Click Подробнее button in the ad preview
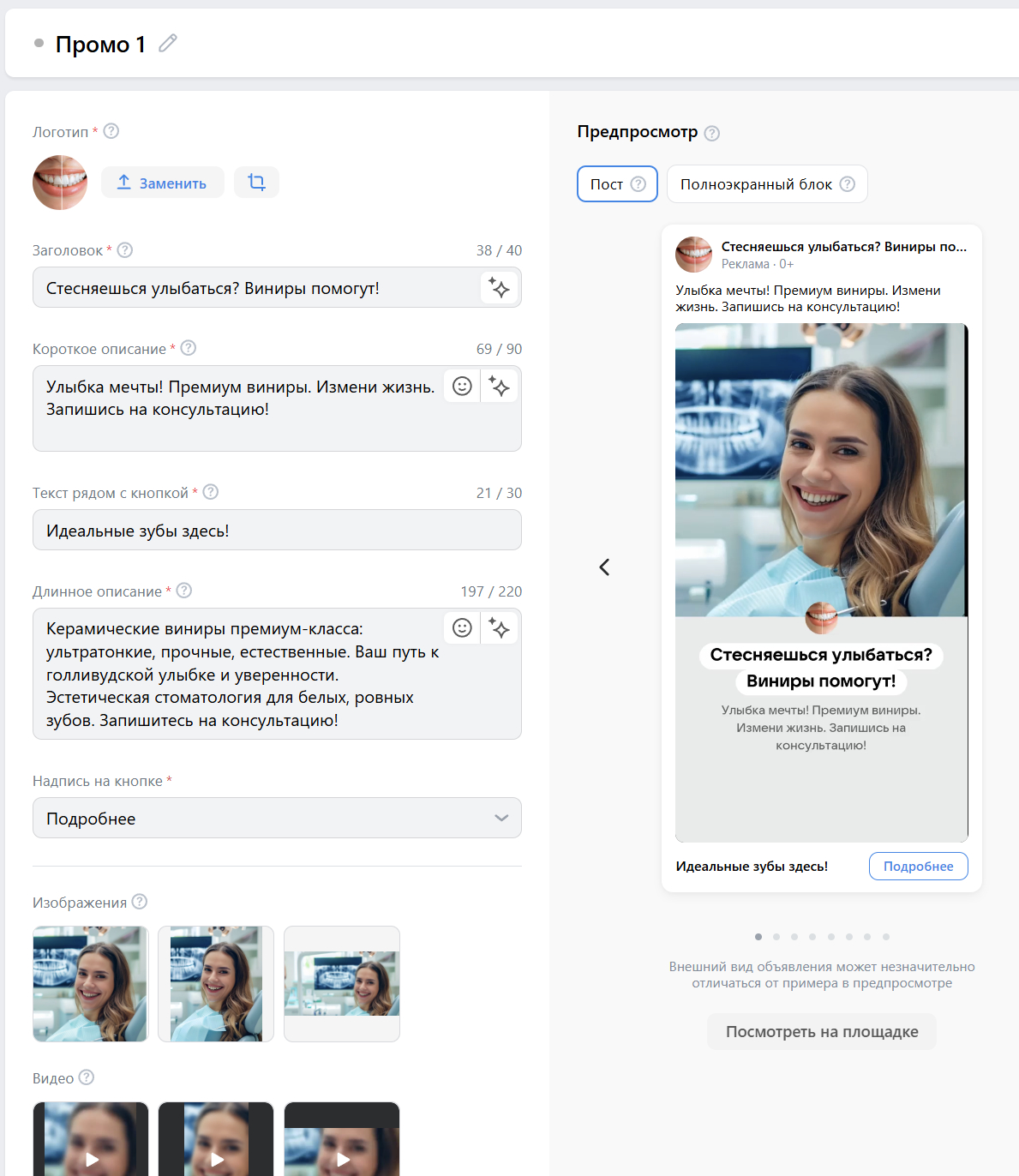Screen dimensions: 1019x1176 tap(919, 866)
